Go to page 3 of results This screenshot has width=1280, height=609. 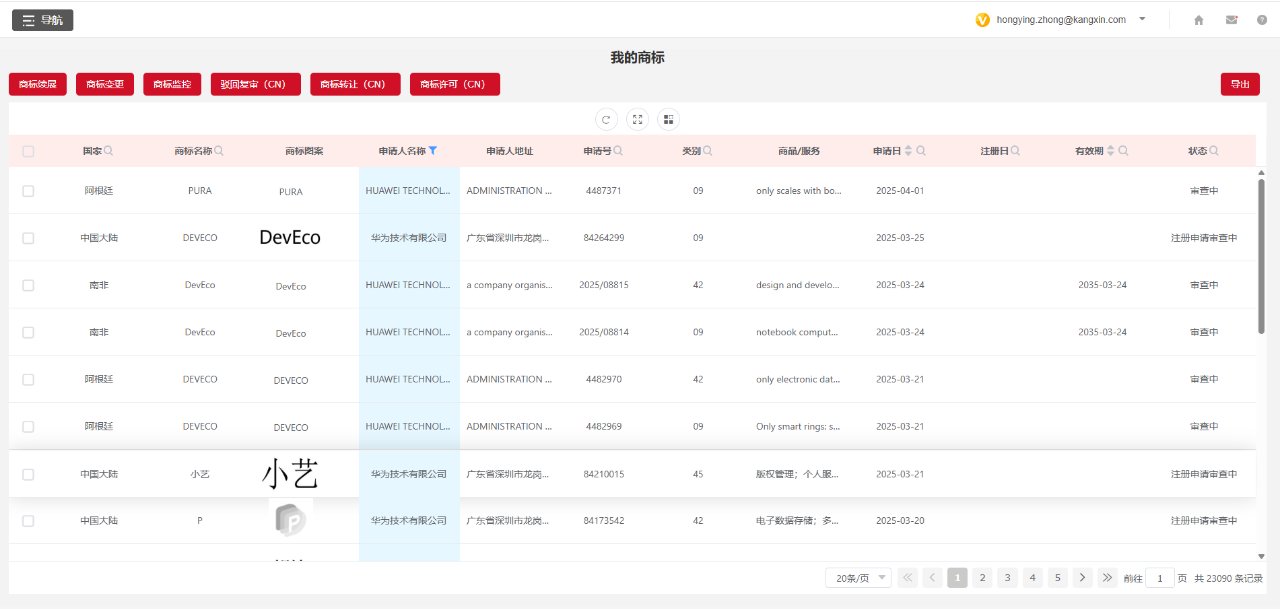(x=1007, y=577)
